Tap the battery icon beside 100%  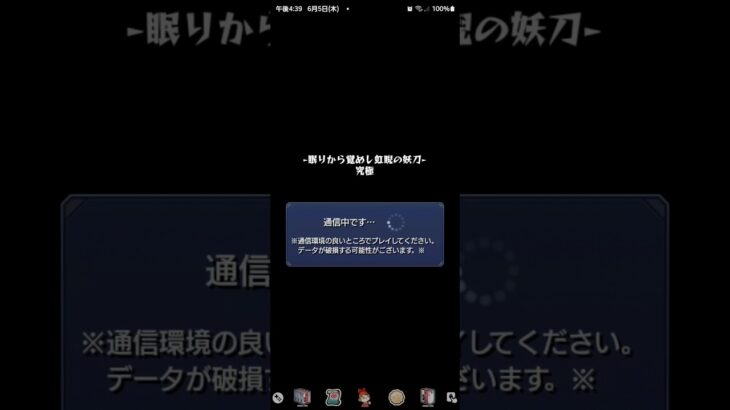pos(453,9)
